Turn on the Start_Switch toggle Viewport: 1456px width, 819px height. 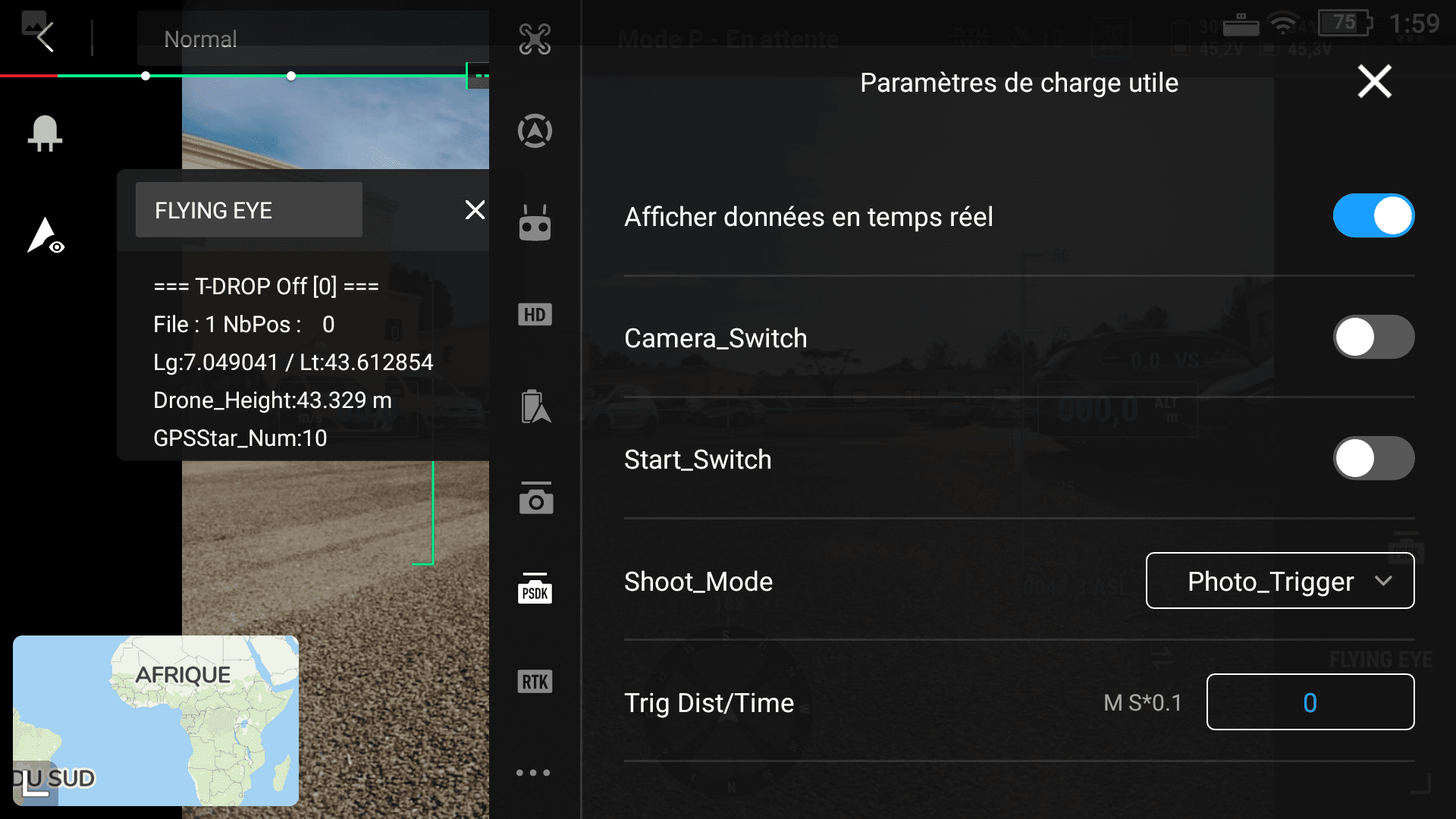(1373, 459)
